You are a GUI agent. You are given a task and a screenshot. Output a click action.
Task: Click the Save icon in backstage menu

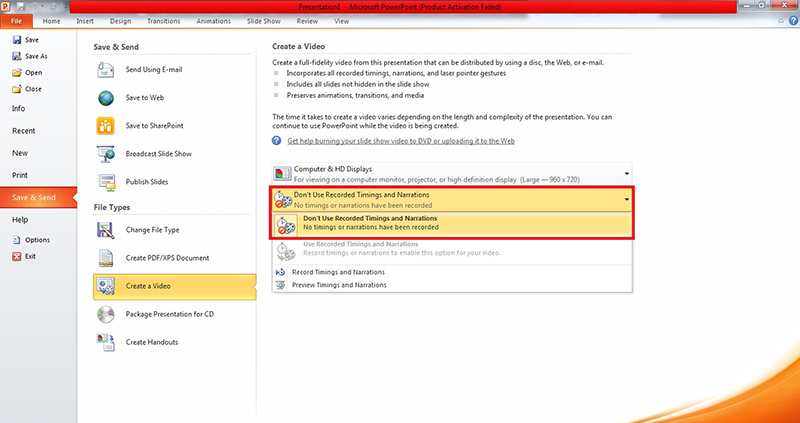17,40
